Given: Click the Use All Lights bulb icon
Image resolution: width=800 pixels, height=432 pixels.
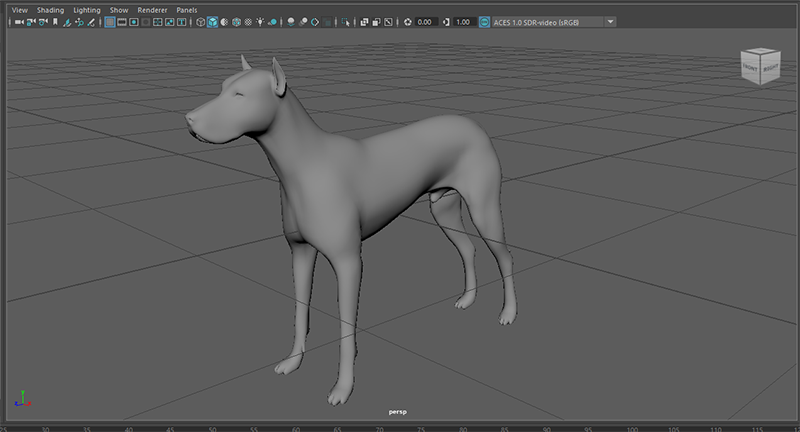Looking at the screenshot, I should [x=260, y=21].
